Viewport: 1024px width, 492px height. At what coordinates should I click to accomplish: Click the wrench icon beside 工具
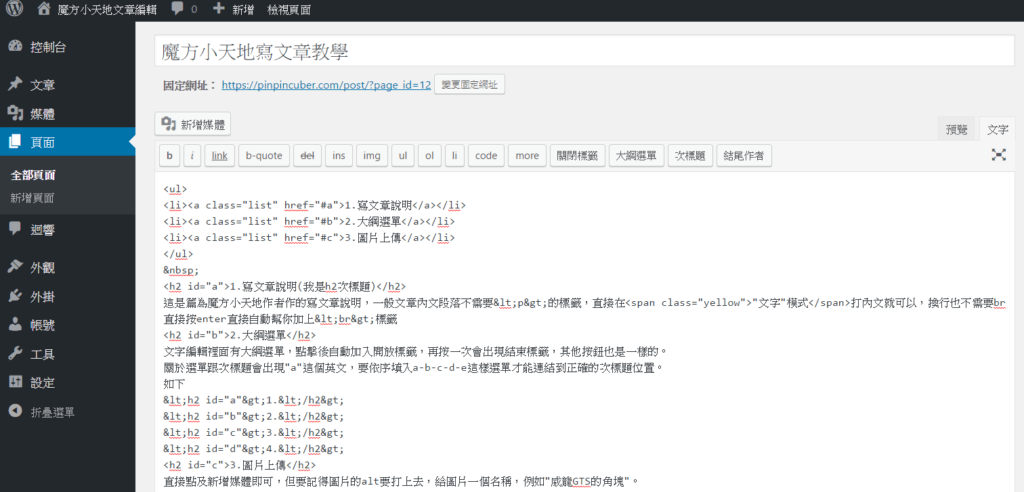tap(15, 354)
